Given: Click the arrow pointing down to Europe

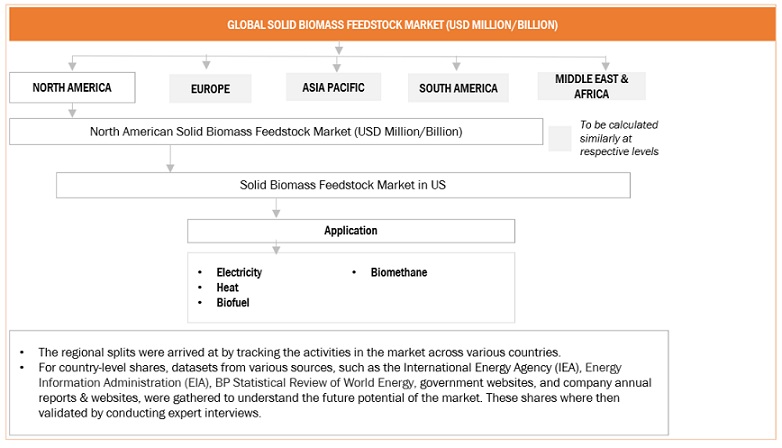Looking at the screenshot, I should (207, 62).
